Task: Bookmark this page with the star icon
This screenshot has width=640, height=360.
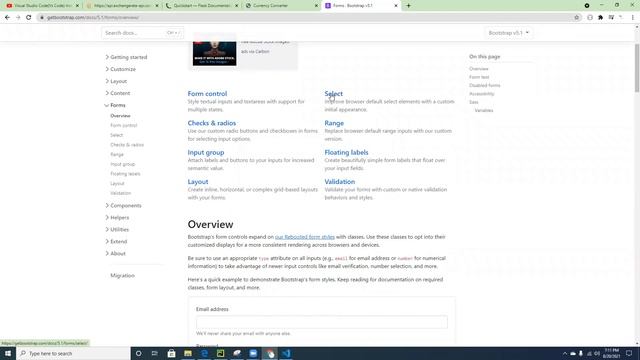Action: click(577, 18)
